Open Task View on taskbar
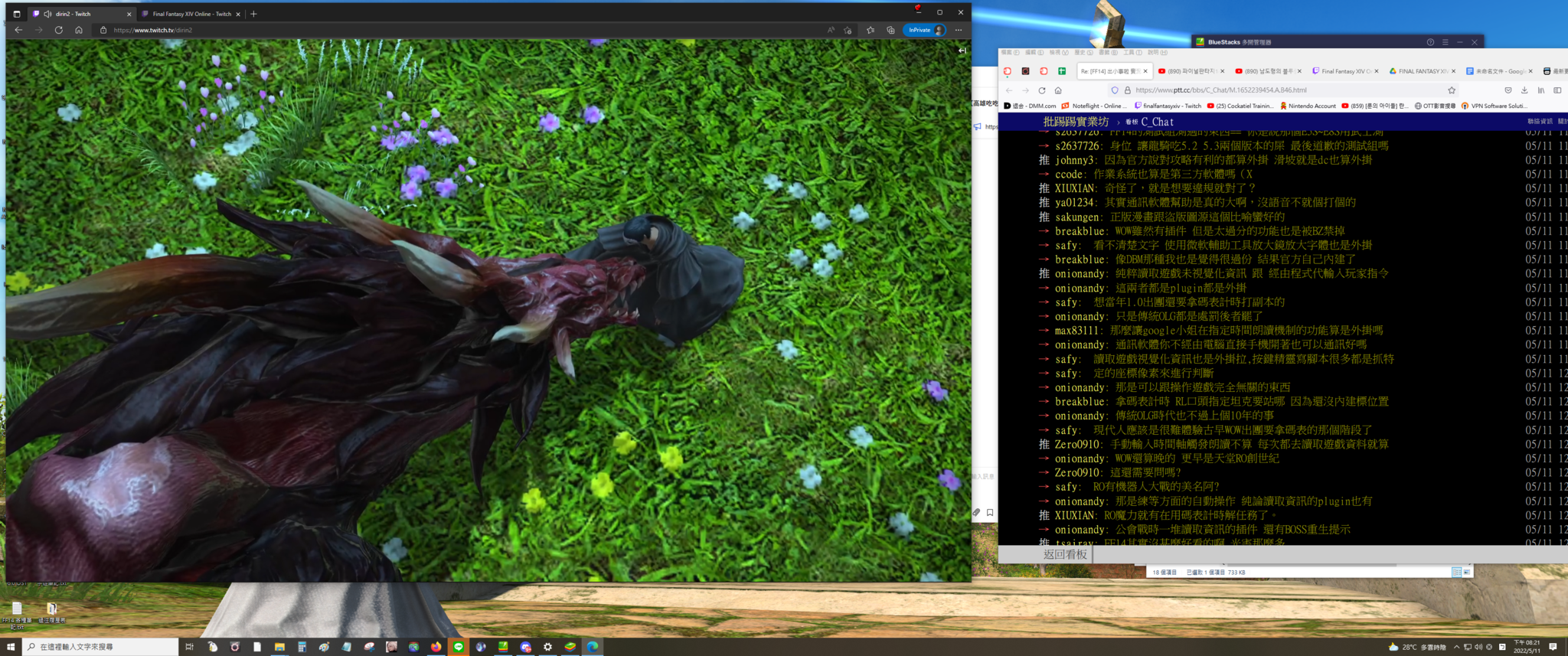The height and width of the screenshot is (656, 1568). click(x=189, y=647)
